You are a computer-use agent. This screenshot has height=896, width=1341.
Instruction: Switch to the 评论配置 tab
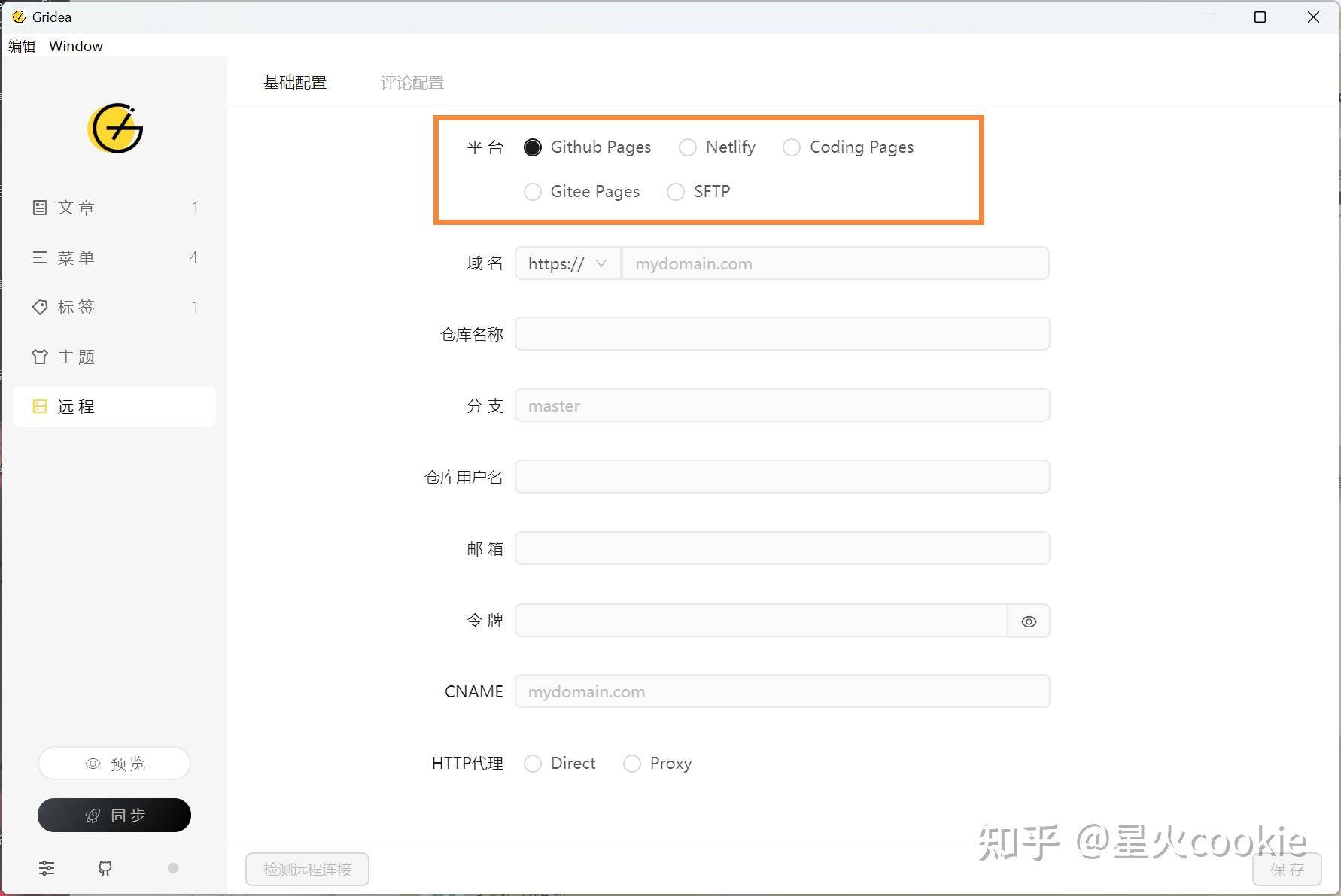(412, 83)
